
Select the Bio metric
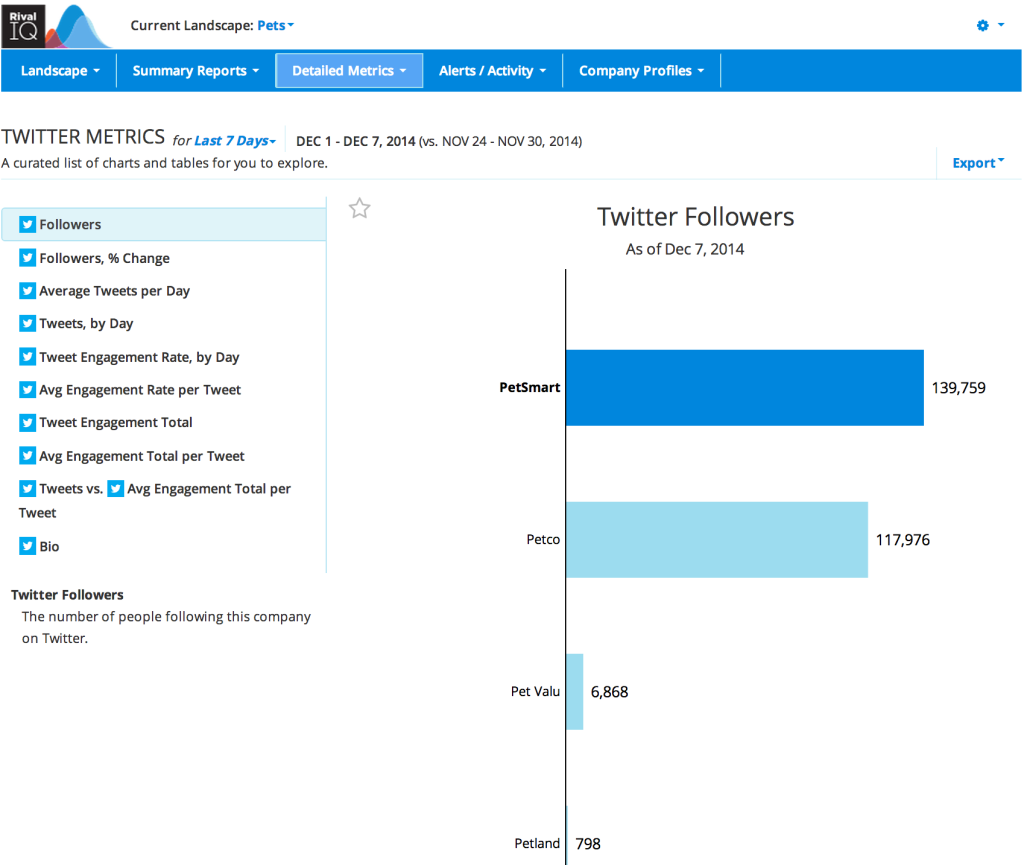point(49,546)
